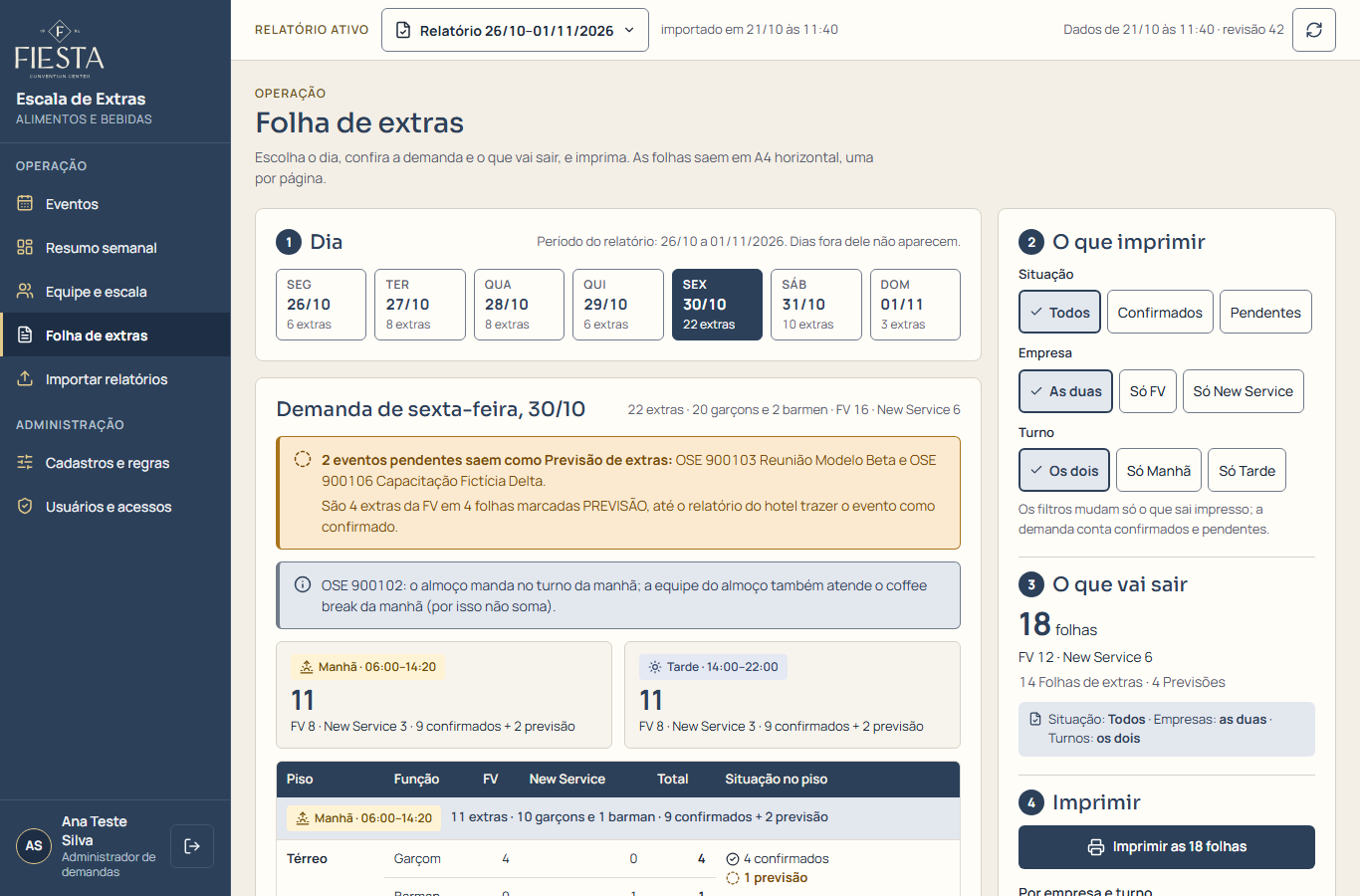
Task: Select Empresa filter As duas
Action: point(1065,391)
